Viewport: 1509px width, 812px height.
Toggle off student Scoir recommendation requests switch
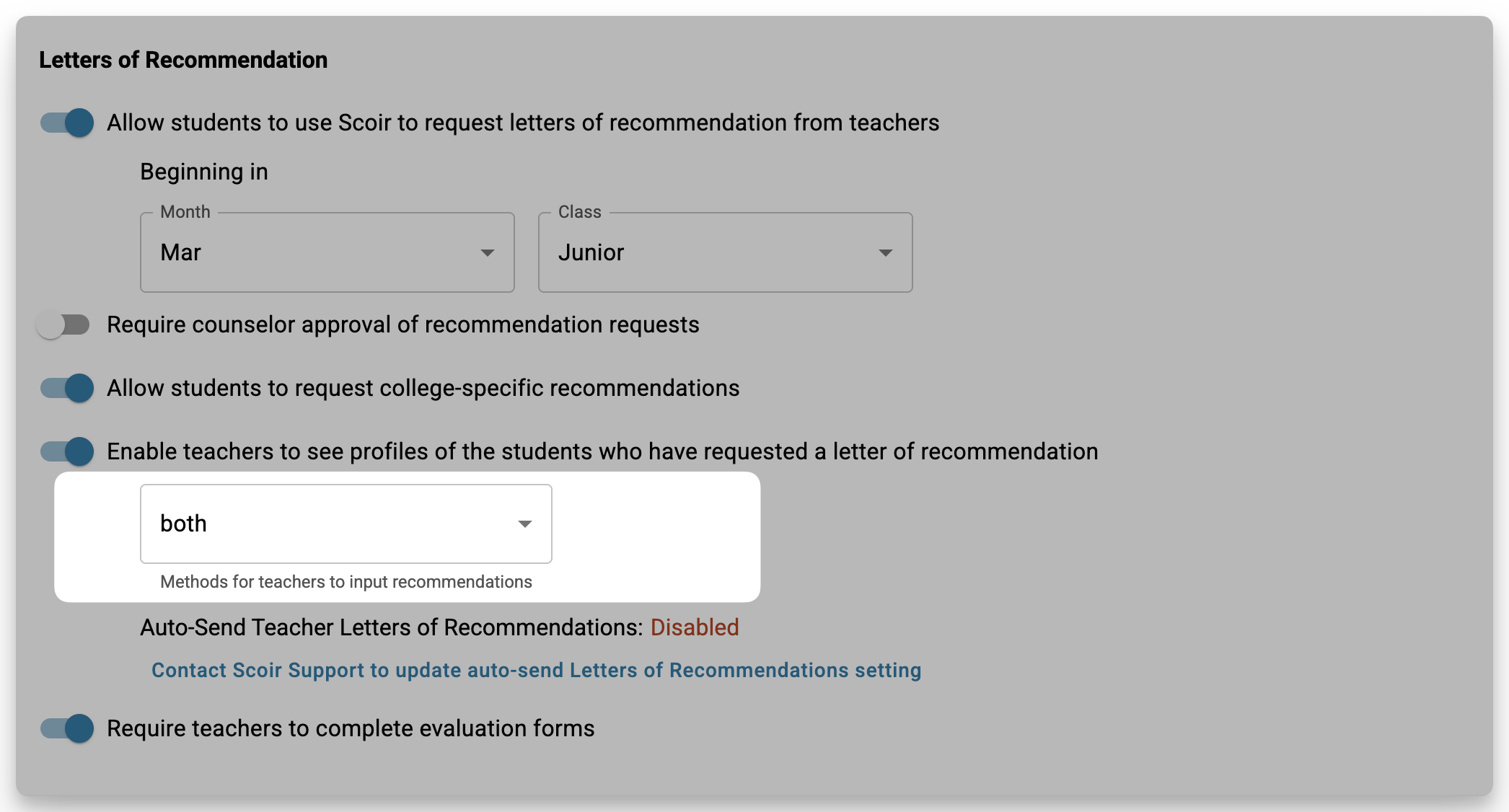(x=67, y=123)
